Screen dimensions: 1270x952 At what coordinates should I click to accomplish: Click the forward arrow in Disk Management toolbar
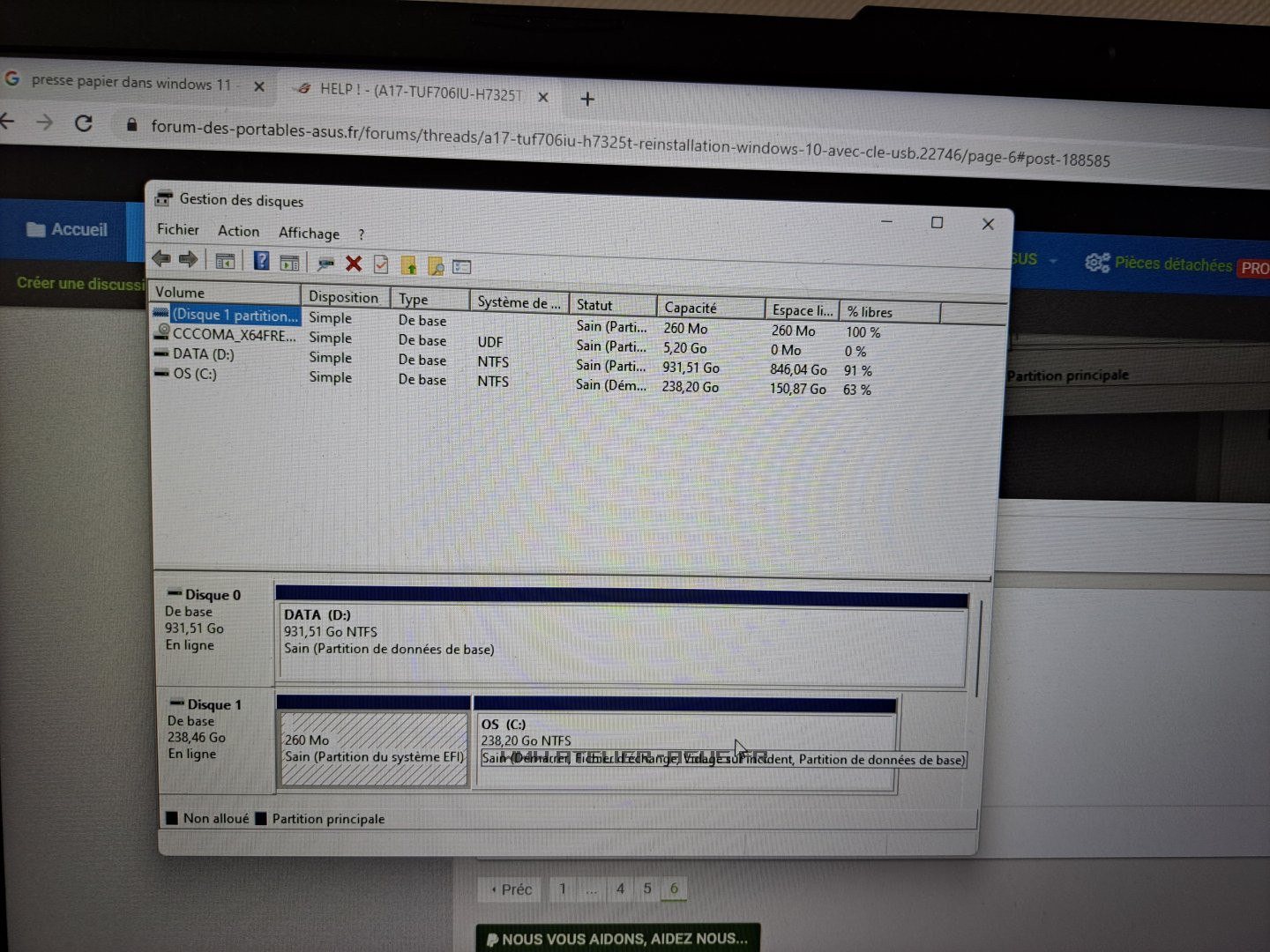point(188,259)
